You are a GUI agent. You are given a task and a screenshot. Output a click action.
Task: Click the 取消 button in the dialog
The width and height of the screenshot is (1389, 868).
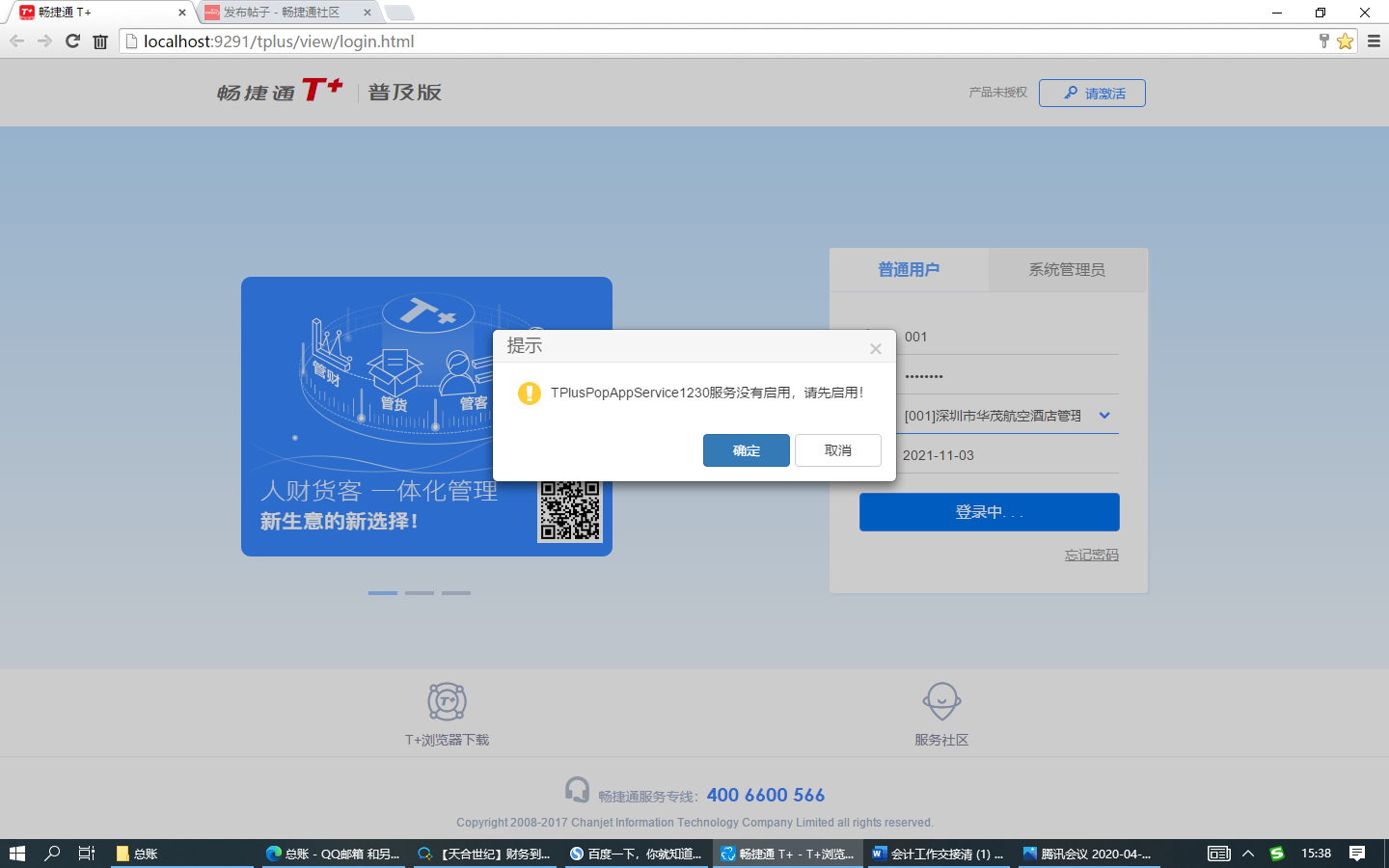pyautogui.click(x=837, y=450)
